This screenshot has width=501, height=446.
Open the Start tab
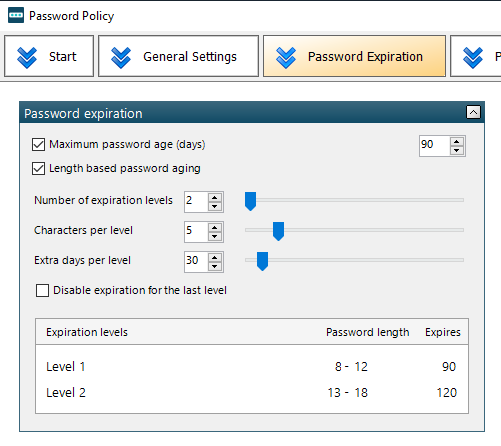click(x=49, y=56)
